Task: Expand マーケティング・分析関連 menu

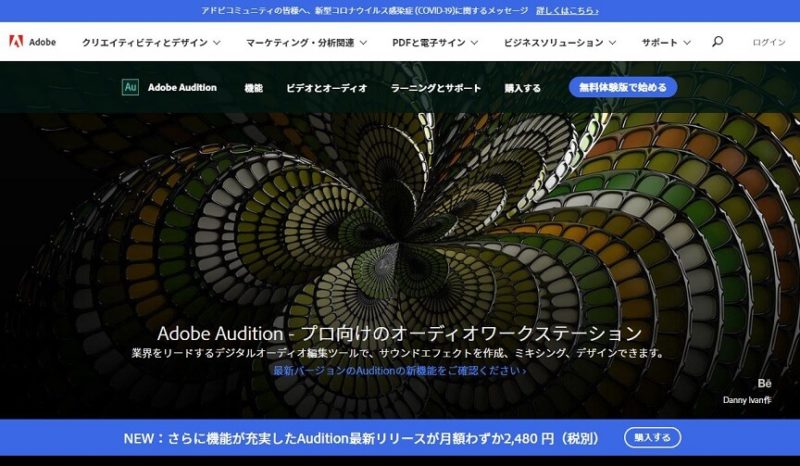Action: click(306, 42)
